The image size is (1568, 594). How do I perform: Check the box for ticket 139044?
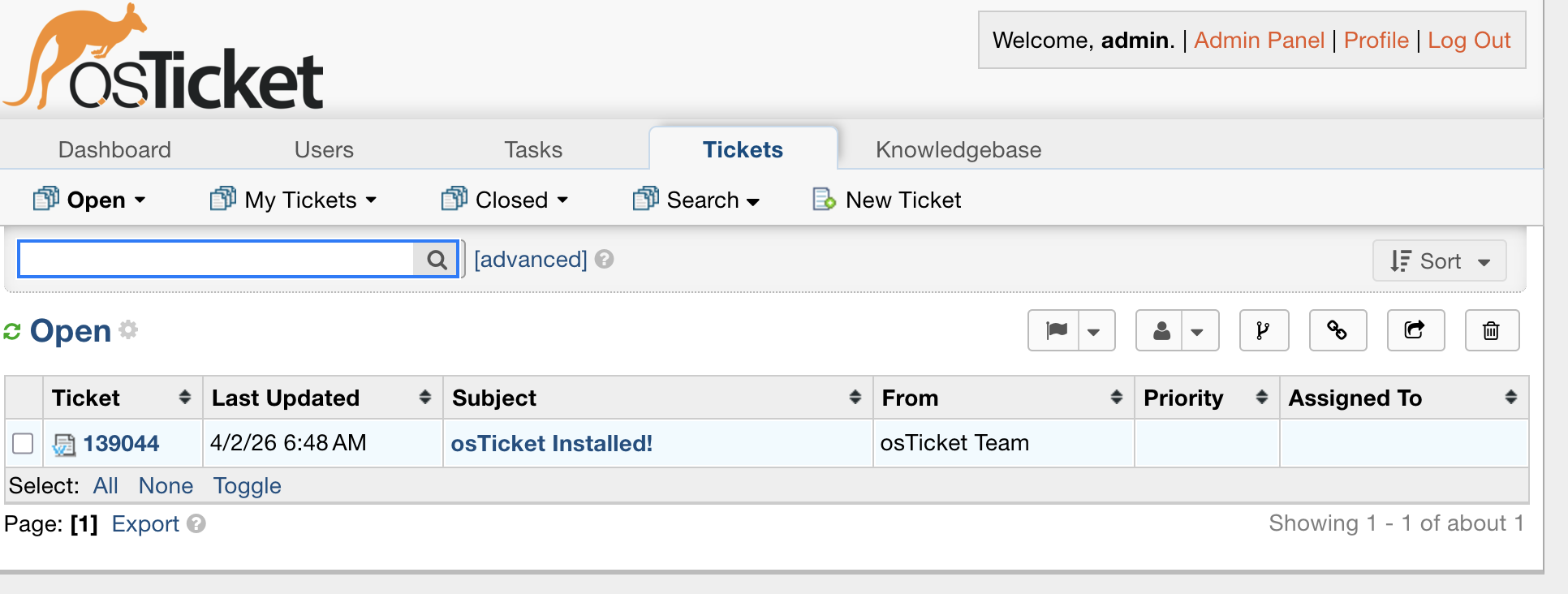coord(23,443)
